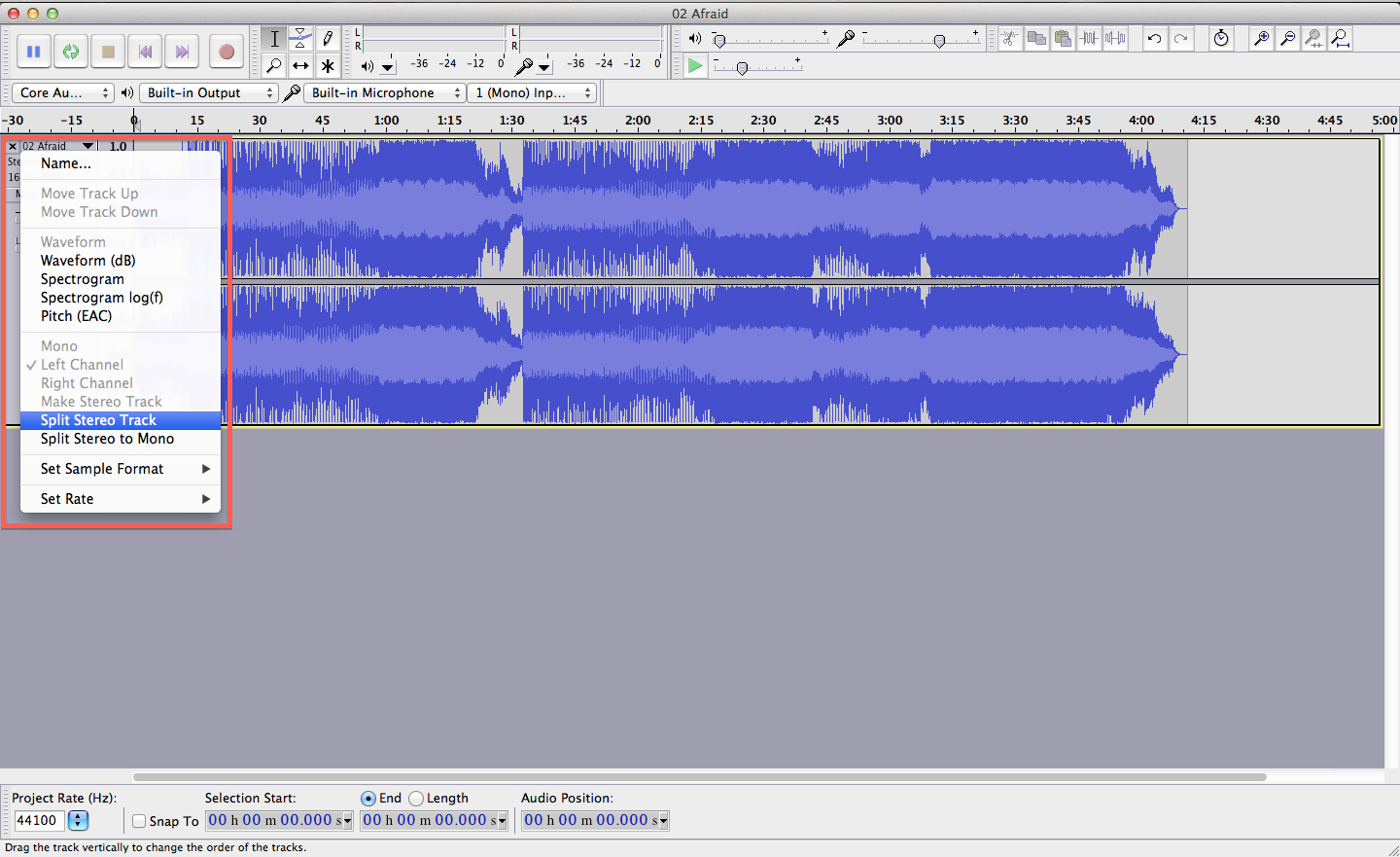
Task: Click the Trim audio toolbar icon
Action: pos(1089,39)
